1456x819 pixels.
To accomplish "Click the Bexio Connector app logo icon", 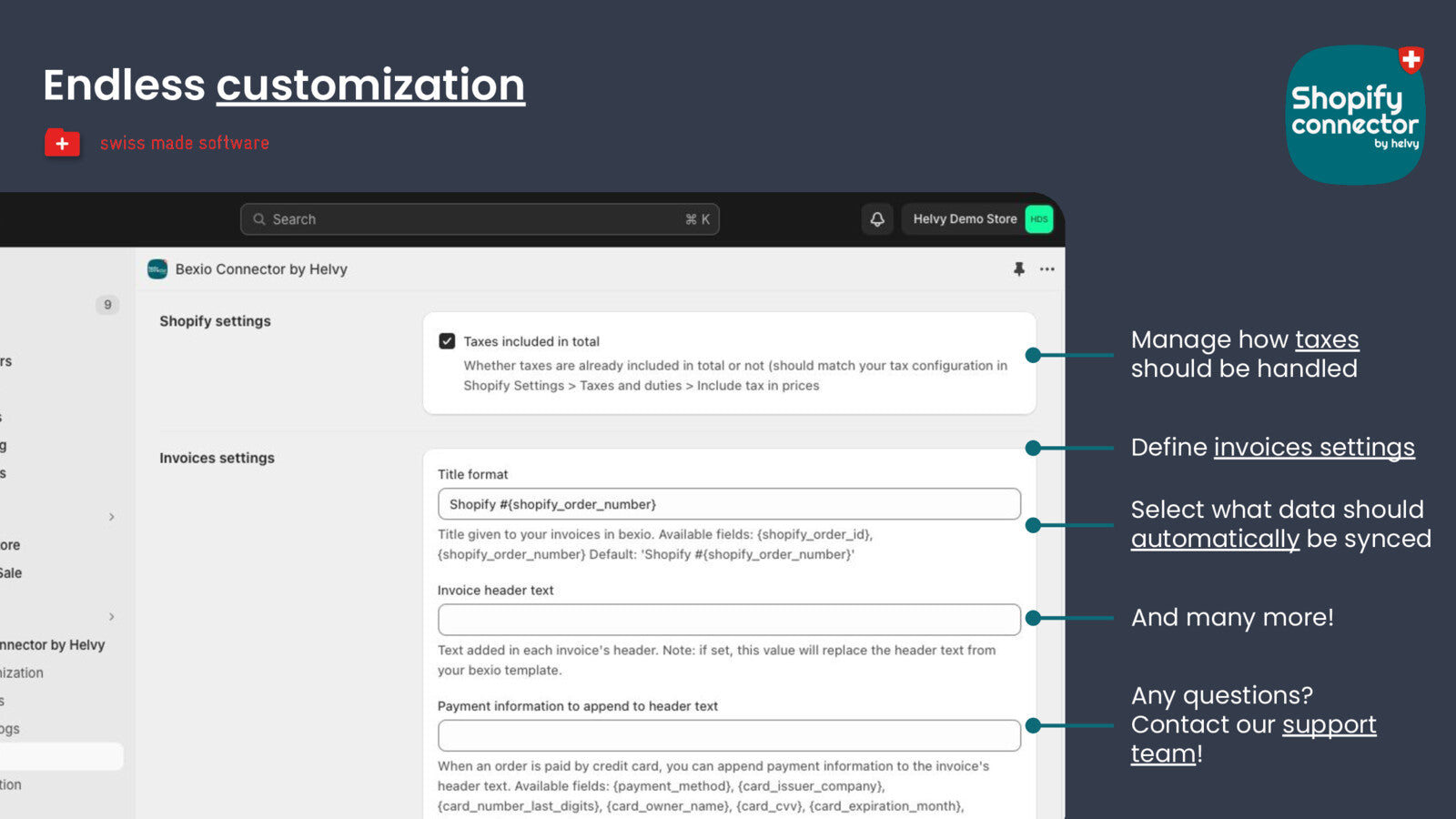I will click(x=157, y=269).
